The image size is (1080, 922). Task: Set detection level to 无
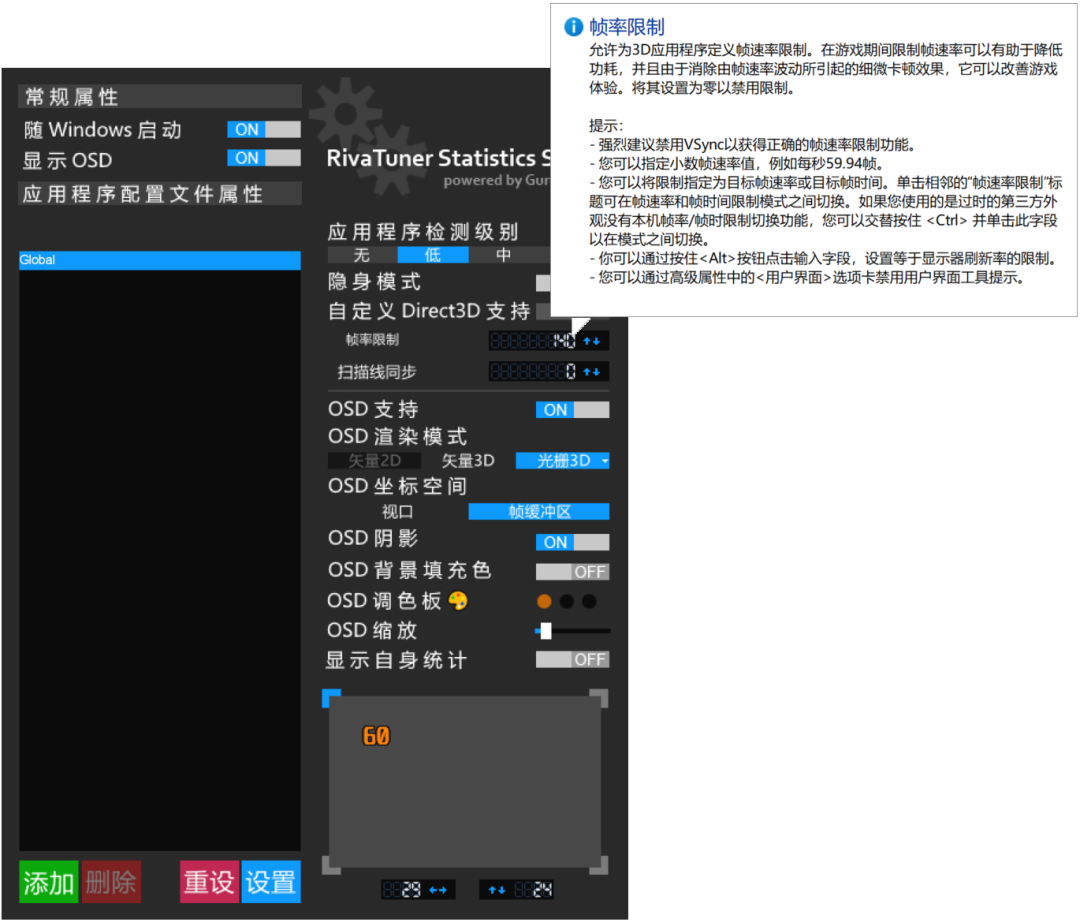(362, 255)
